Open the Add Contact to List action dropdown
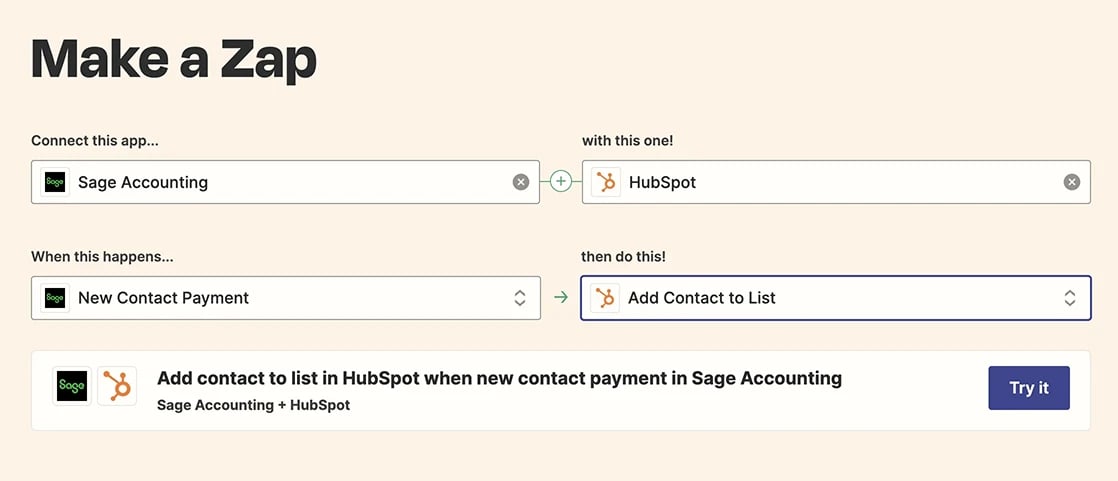Screen dimensions: 1118x481 click(836, 298)
